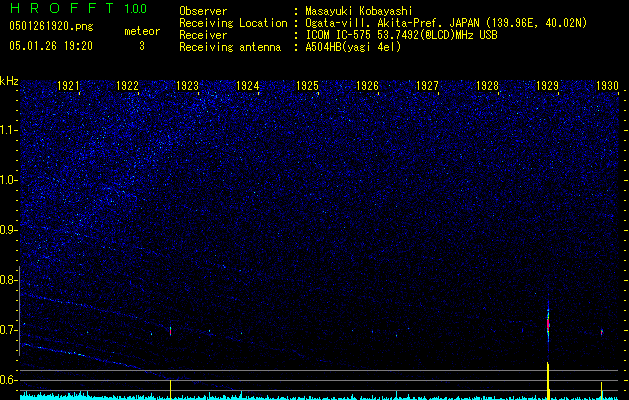The height and width of the screenshot is (400, 629).
Task: Click the 1928 time marker
Action: pyautogui.click(x=487, y=85)
